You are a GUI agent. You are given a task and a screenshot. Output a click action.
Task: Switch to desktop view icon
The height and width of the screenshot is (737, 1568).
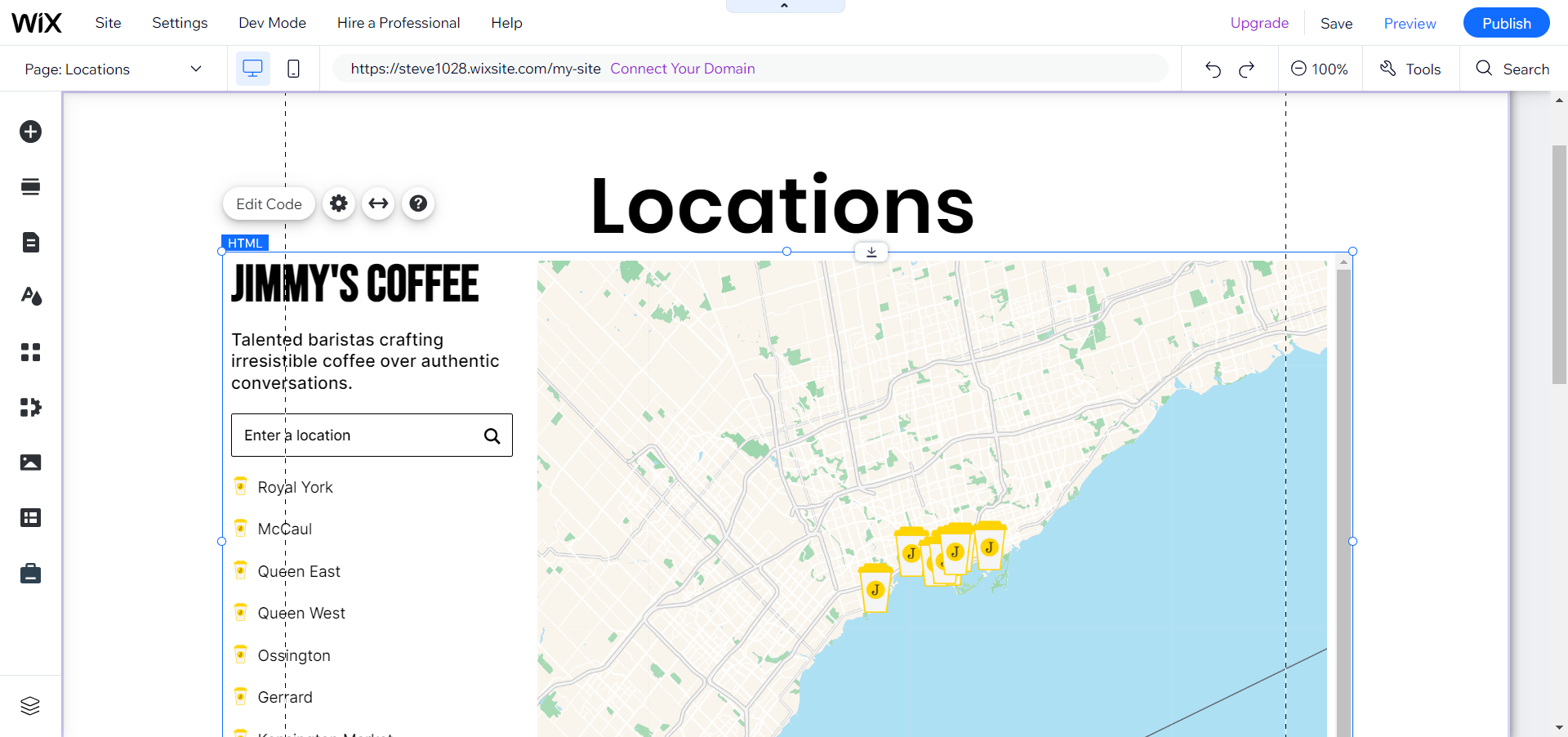(x=253, y=69)
